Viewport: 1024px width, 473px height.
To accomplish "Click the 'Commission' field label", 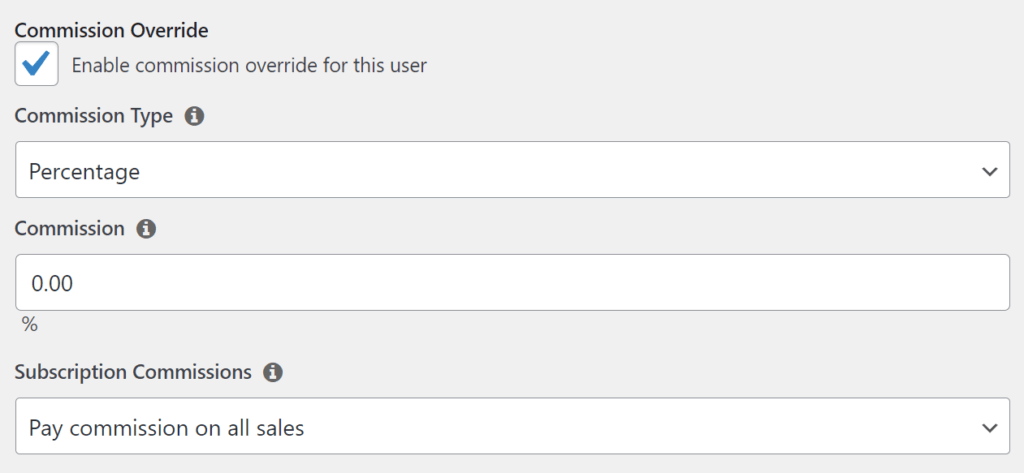I will coord(70,228).
